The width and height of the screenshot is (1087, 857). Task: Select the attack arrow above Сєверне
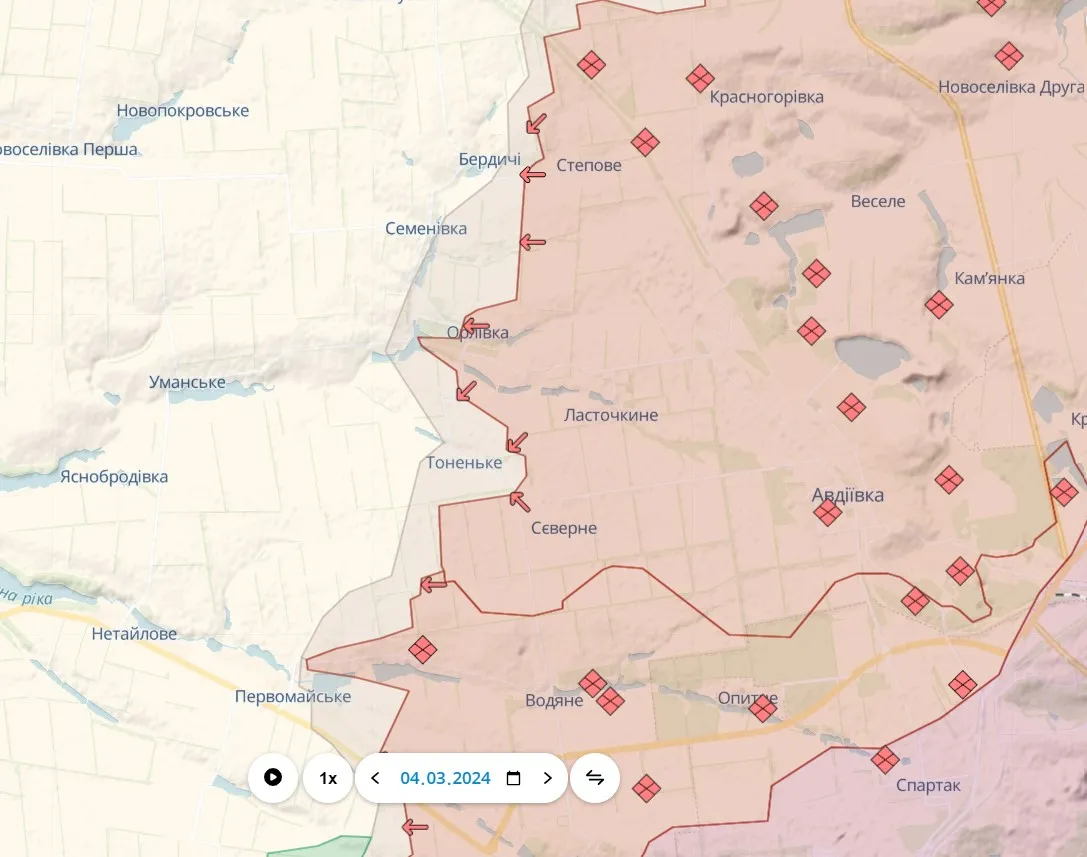click(519, 499)
